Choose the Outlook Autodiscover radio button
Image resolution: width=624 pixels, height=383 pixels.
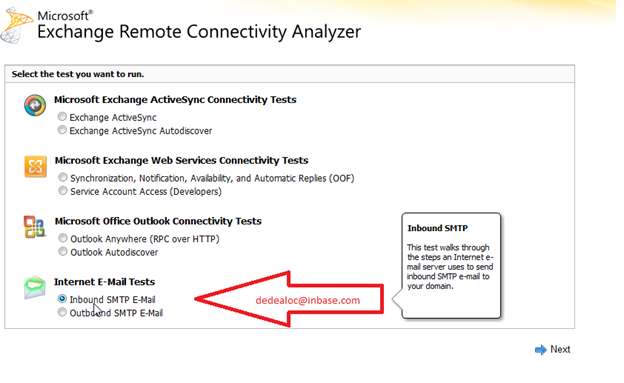click(x=63, y=251)
